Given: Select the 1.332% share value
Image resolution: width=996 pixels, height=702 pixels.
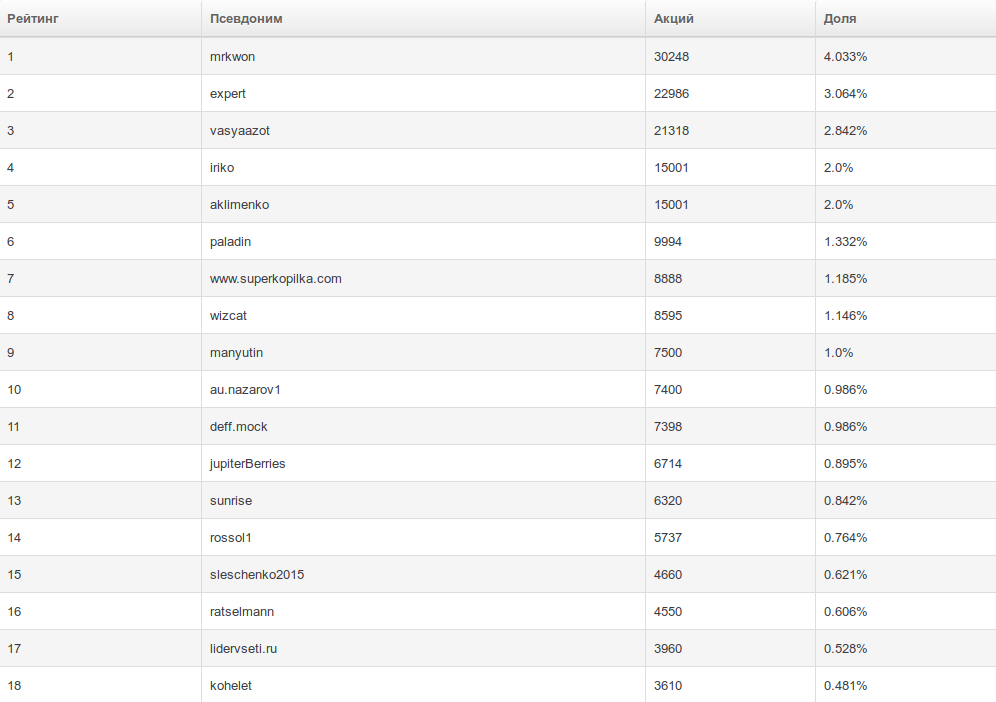Looking at the screenshot, I should [845, 242].
